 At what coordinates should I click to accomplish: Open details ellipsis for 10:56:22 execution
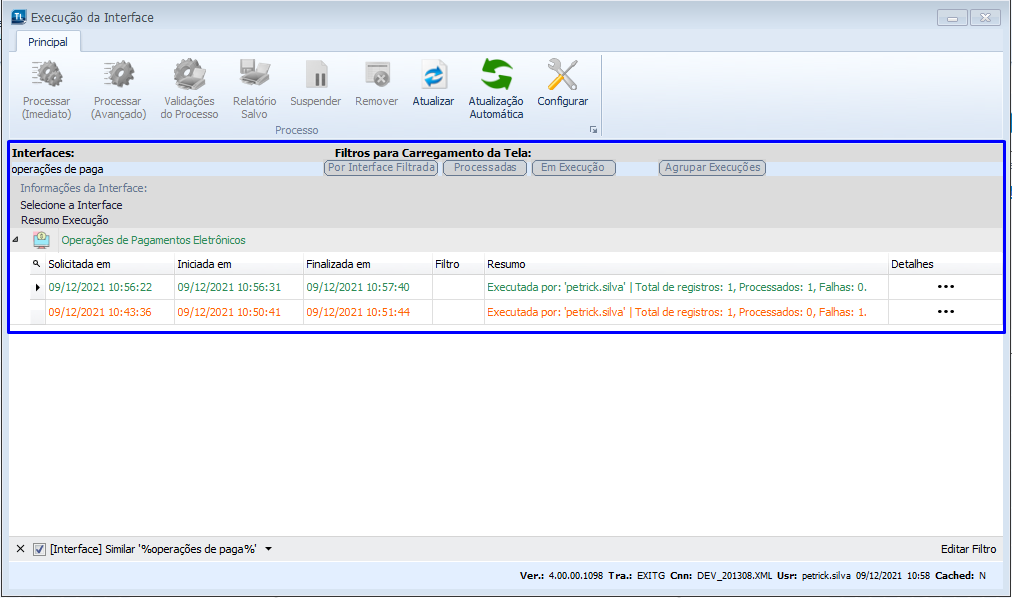click(945, 287)
